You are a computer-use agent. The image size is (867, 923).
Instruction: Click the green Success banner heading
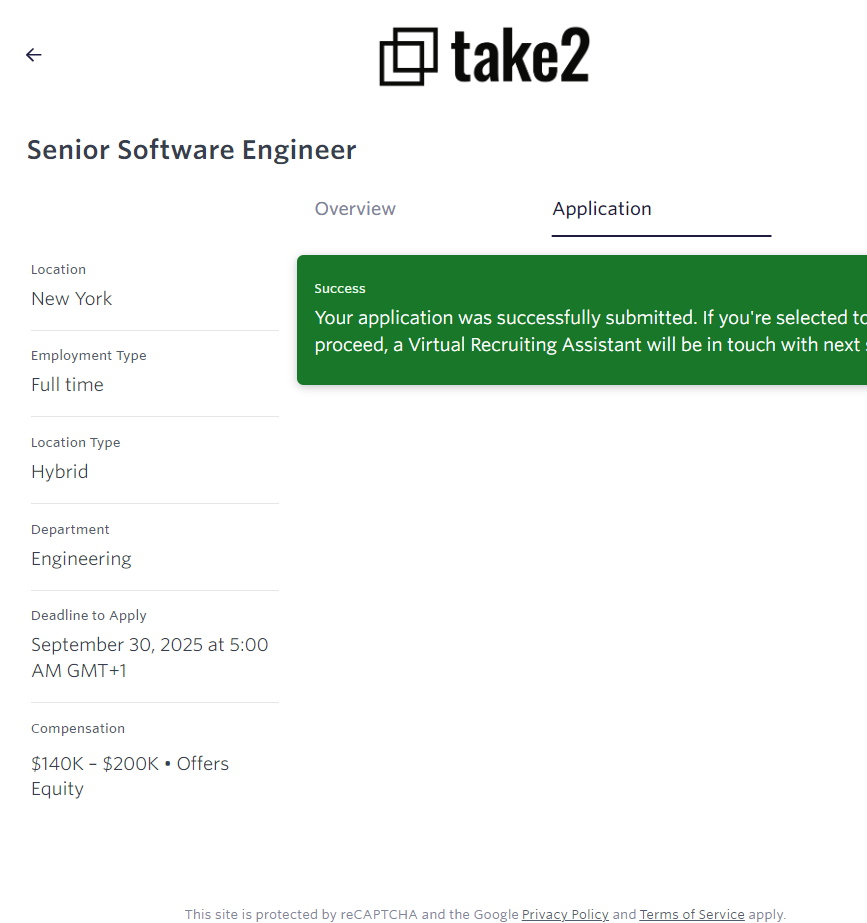pyautogui.click(x=340, y=289)
